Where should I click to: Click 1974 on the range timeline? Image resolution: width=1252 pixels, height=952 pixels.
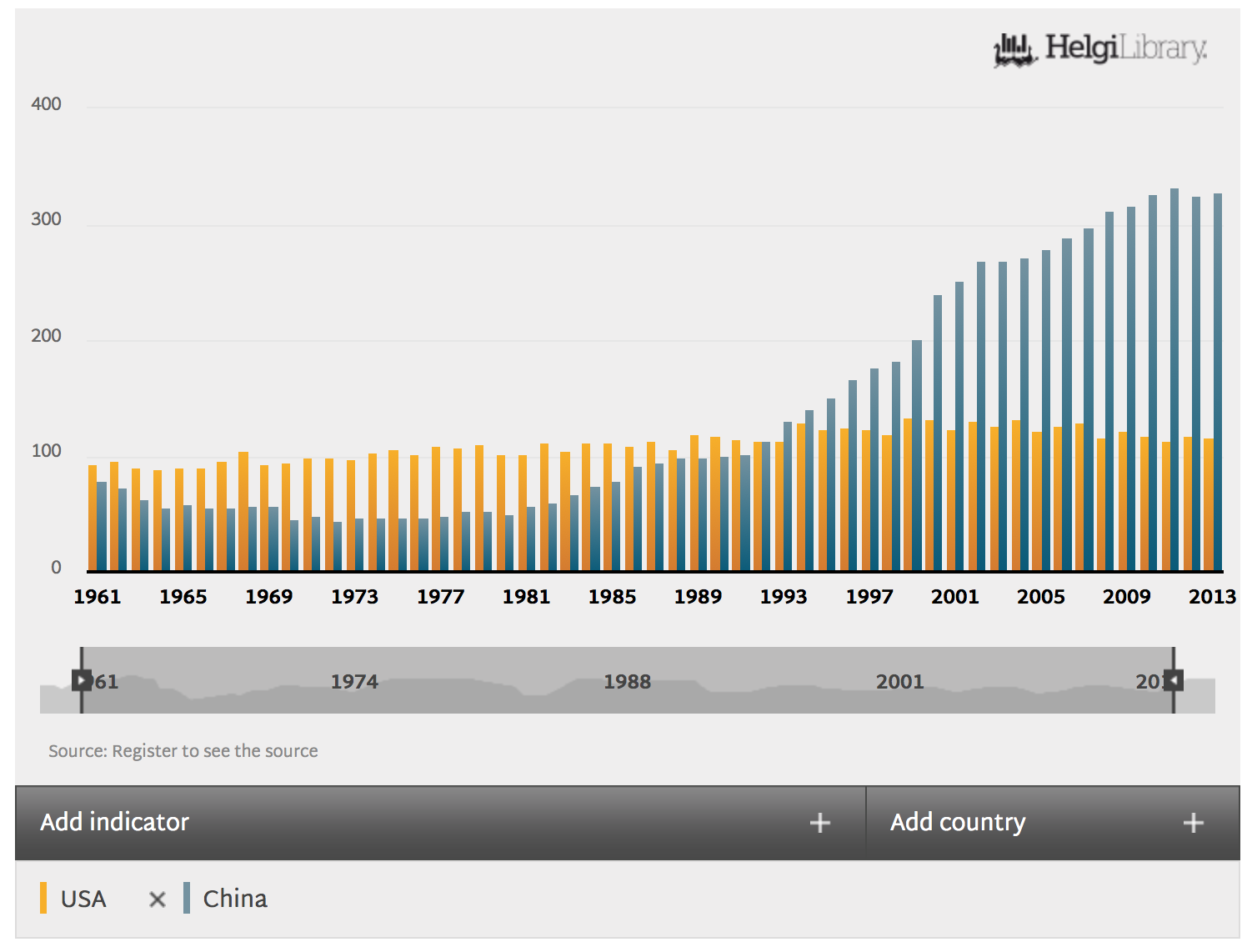(354, 682)
